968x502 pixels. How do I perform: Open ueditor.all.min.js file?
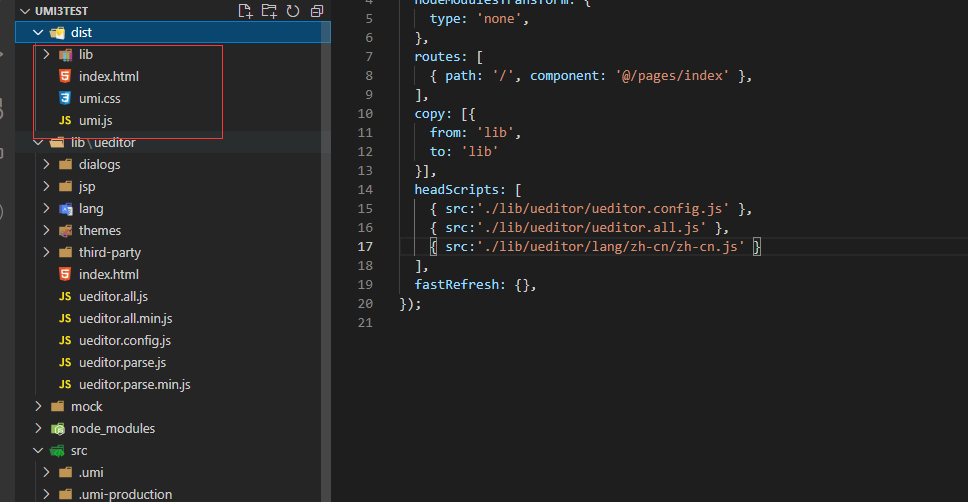[x=125, y=319]
